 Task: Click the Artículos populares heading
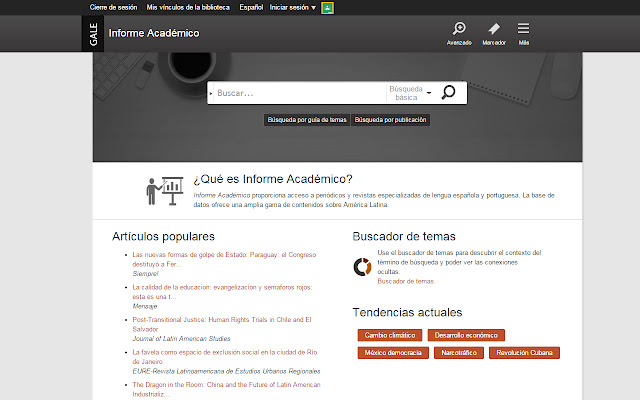click(x=163, y=237)
